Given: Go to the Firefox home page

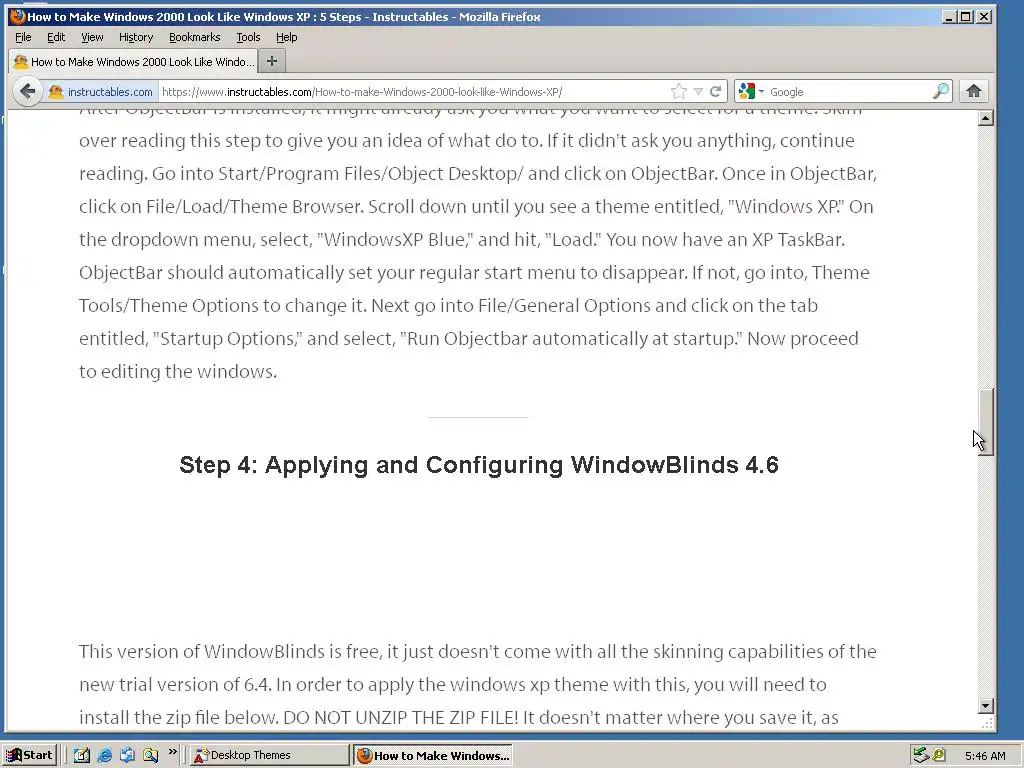Looking at the screenshot, I should (x=974, y=91).
